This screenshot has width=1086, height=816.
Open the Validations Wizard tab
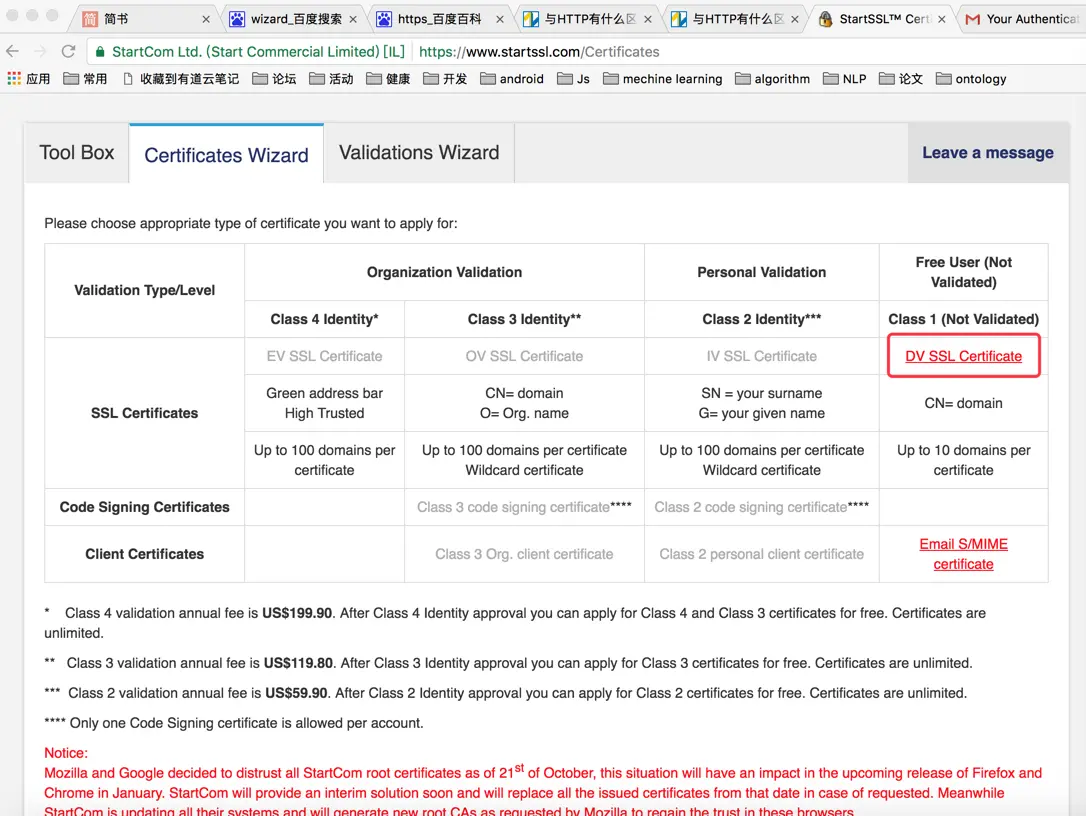pyautogui.click(x=419, y=152)
